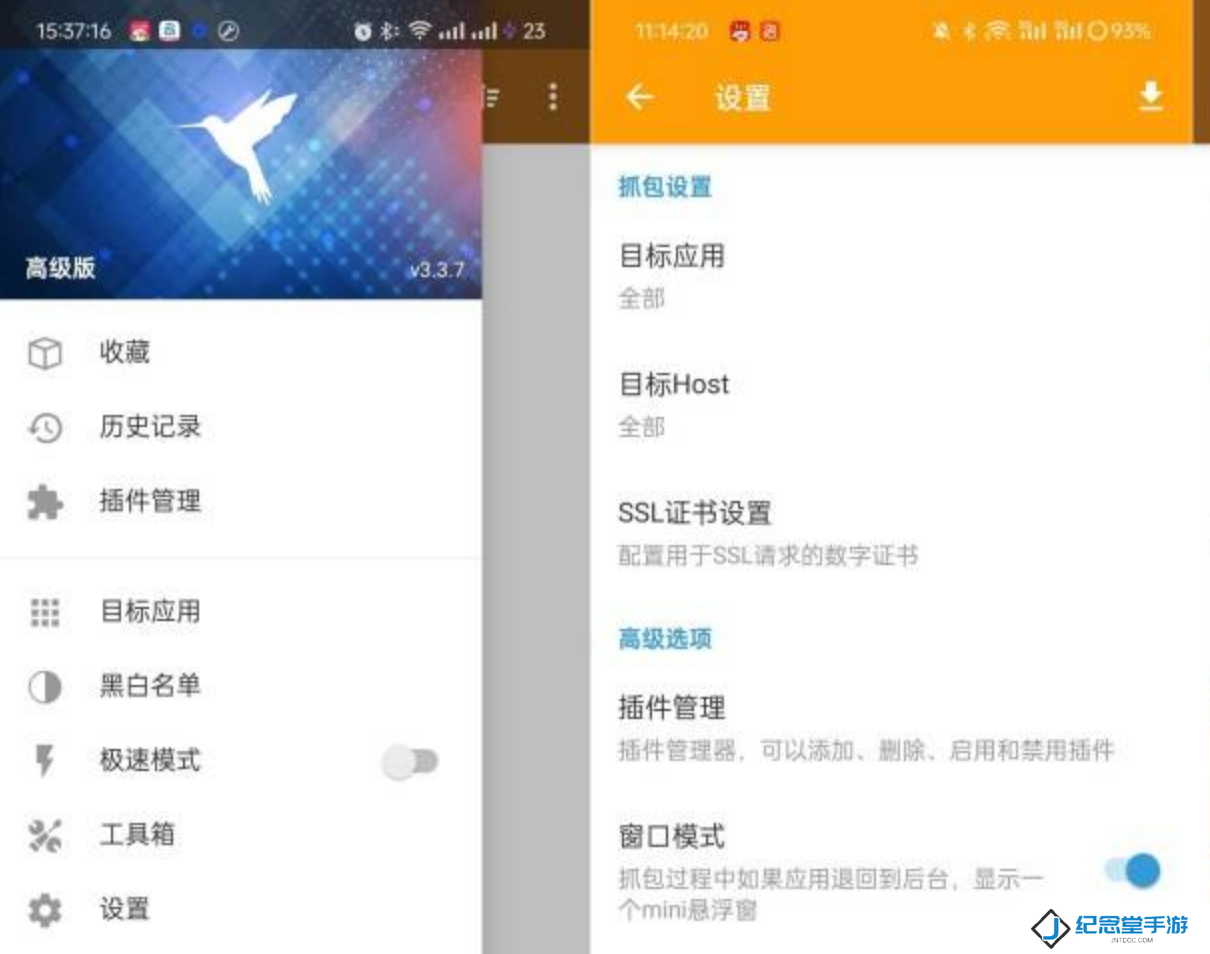Screen dimensions: 1210x954
Task: Click the hummingbird logo banner
Action: [x=241, y=174]
